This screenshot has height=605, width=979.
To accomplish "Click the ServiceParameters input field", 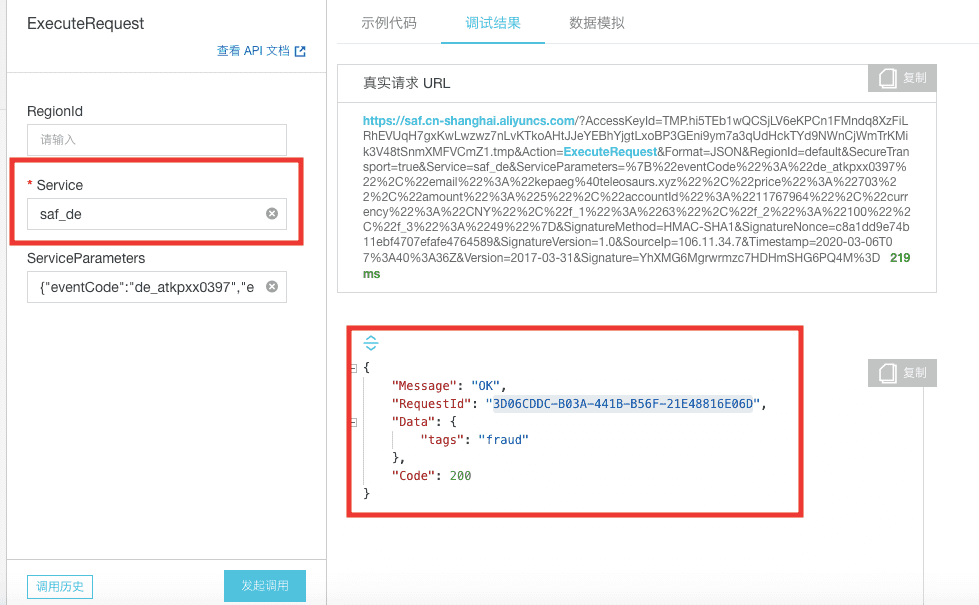I will click(x=157, y=287).
